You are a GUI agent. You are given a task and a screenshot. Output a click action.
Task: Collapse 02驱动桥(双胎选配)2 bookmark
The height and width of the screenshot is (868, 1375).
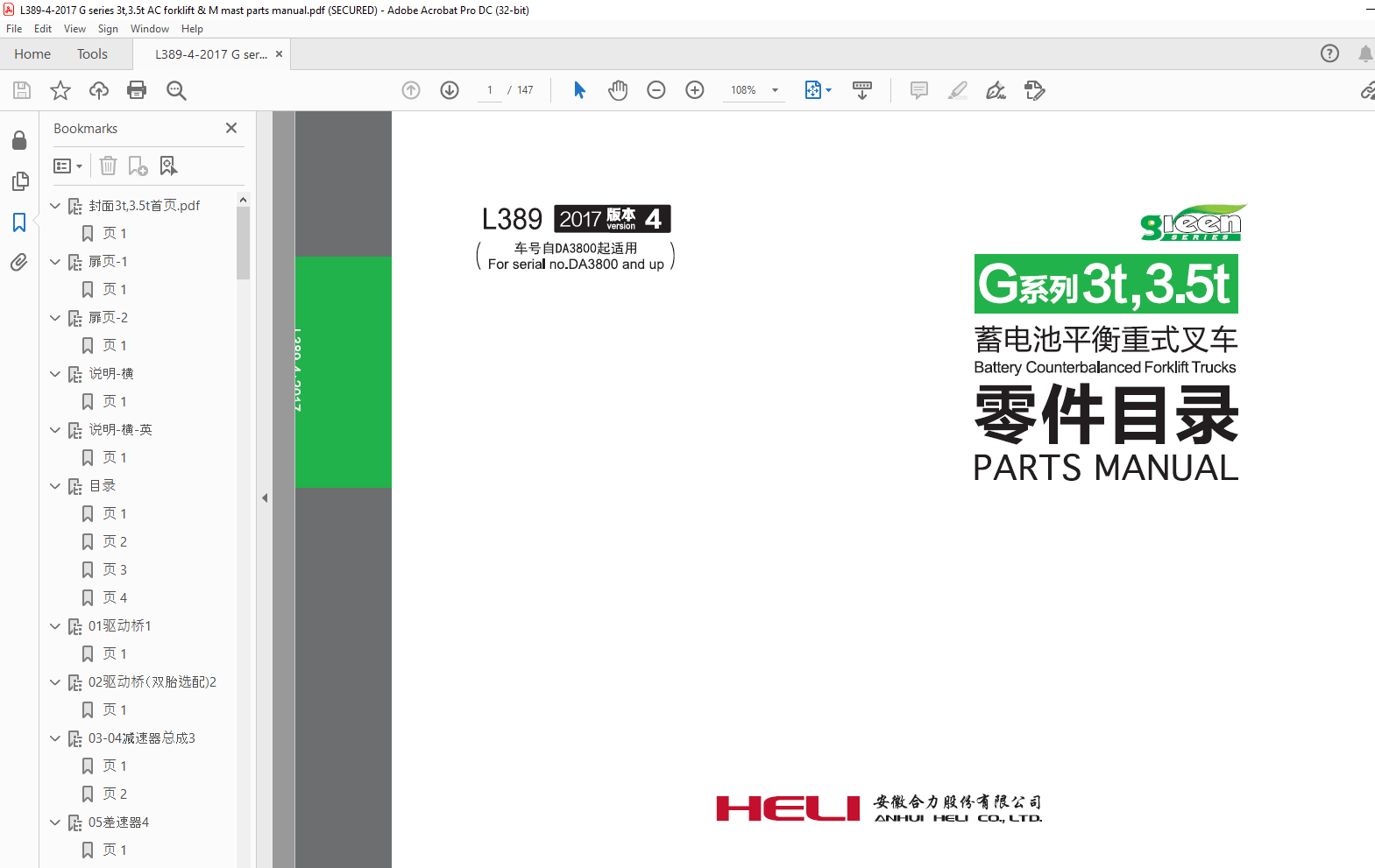point(55,682)
